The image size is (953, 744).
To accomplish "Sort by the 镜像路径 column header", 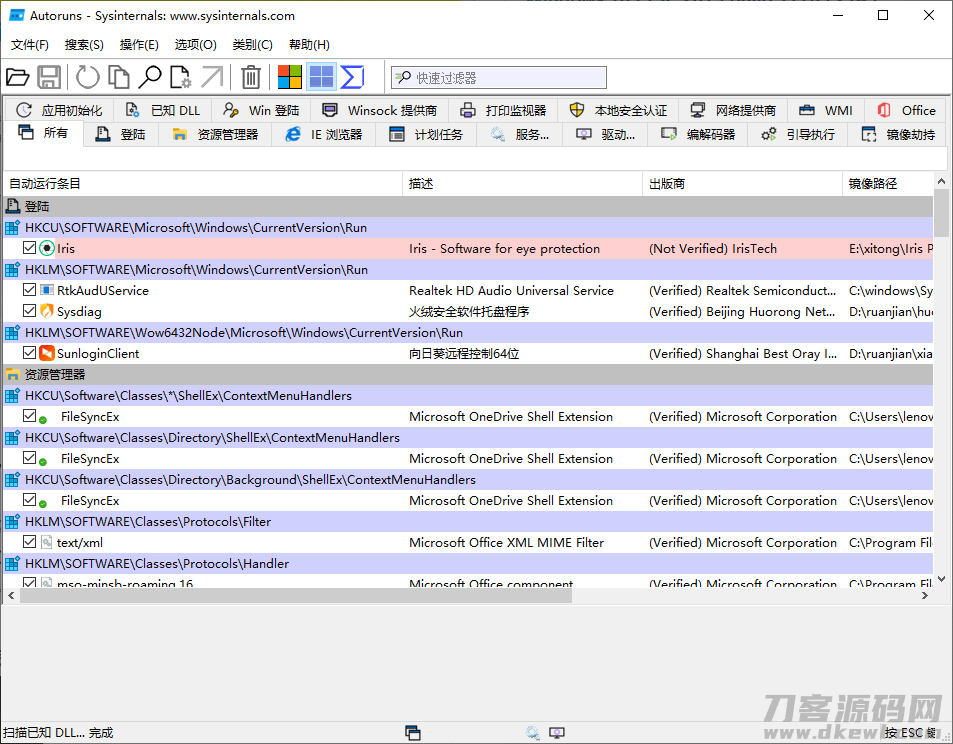I will 888,184.
